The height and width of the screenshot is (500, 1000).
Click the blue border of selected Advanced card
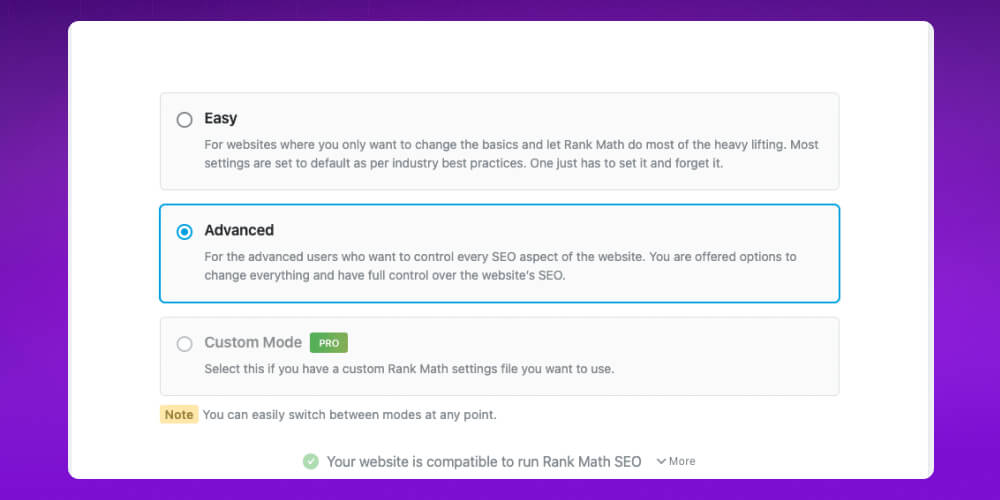tap(500, 205)
